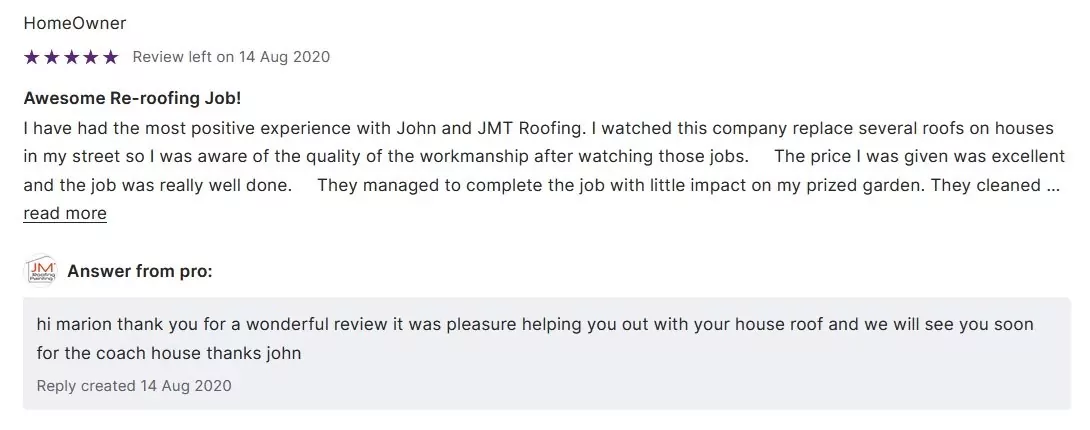Click the second purple rating star

point(51,57)
